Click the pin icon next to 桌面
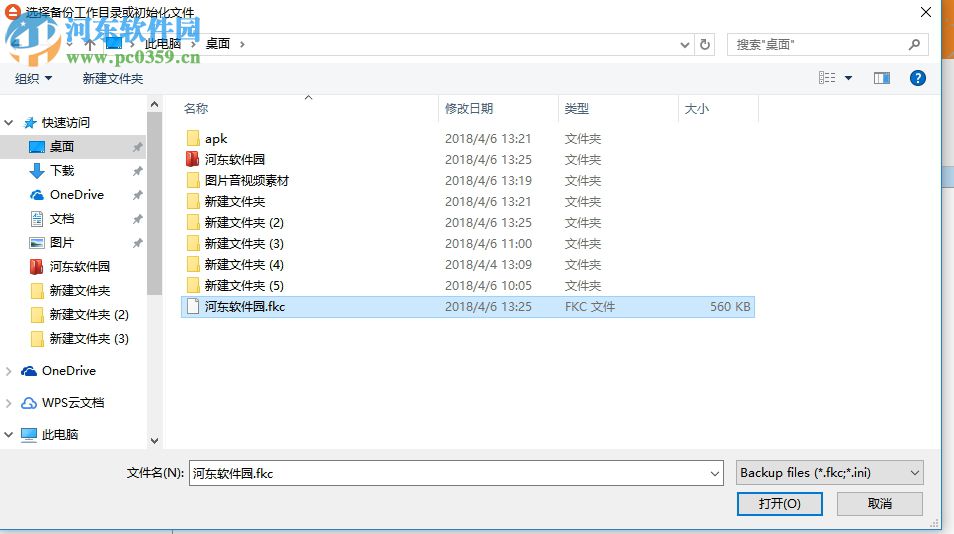 coord(138,147)
